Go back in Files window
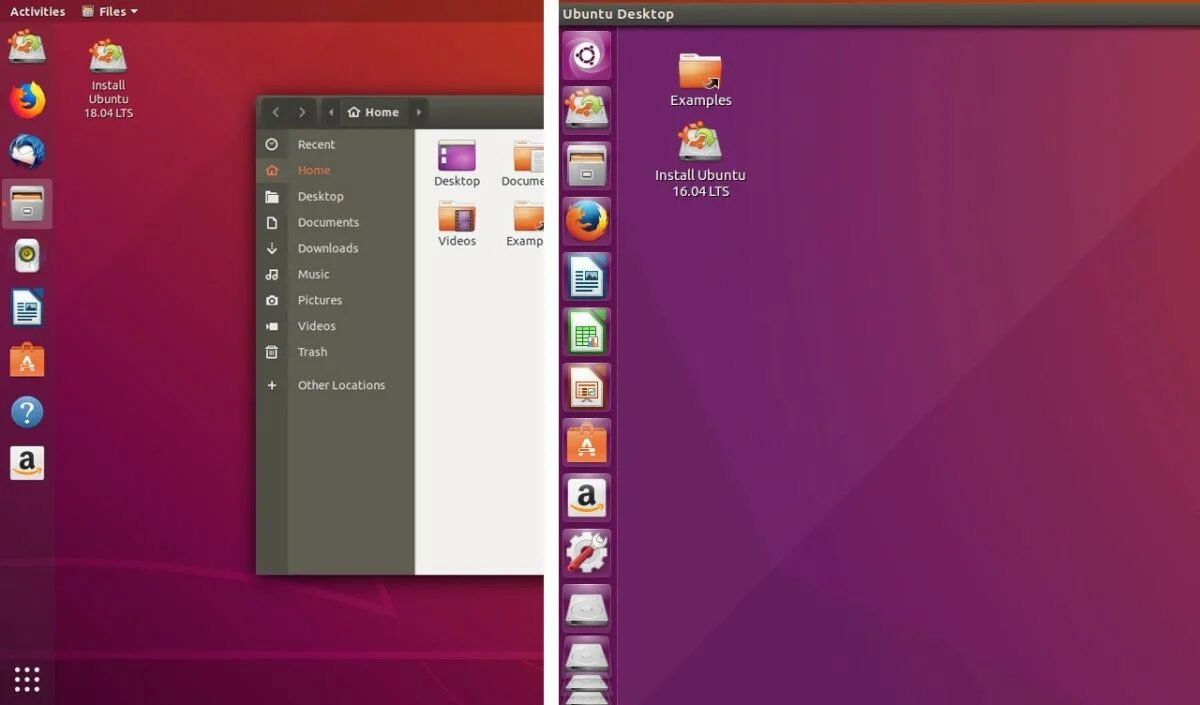 (x=276, y=112)
